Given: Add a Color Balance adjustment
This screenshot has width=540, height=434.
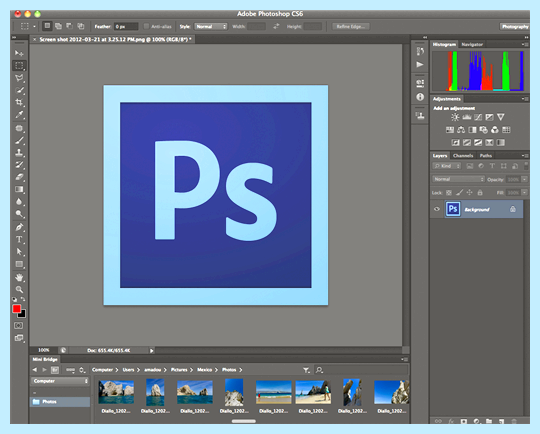Looking at the screenshot, I should (461, 130).
